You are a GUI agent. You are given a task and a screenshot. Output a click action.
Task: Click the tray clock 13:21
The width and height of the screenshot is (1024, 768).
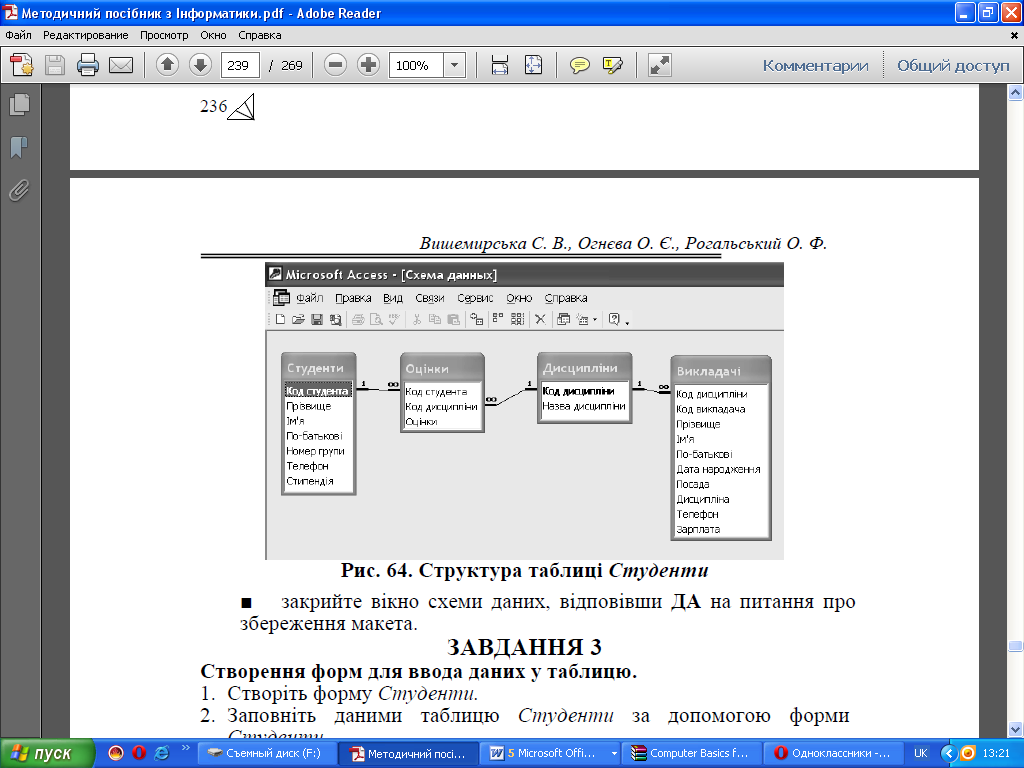(996, 753)
